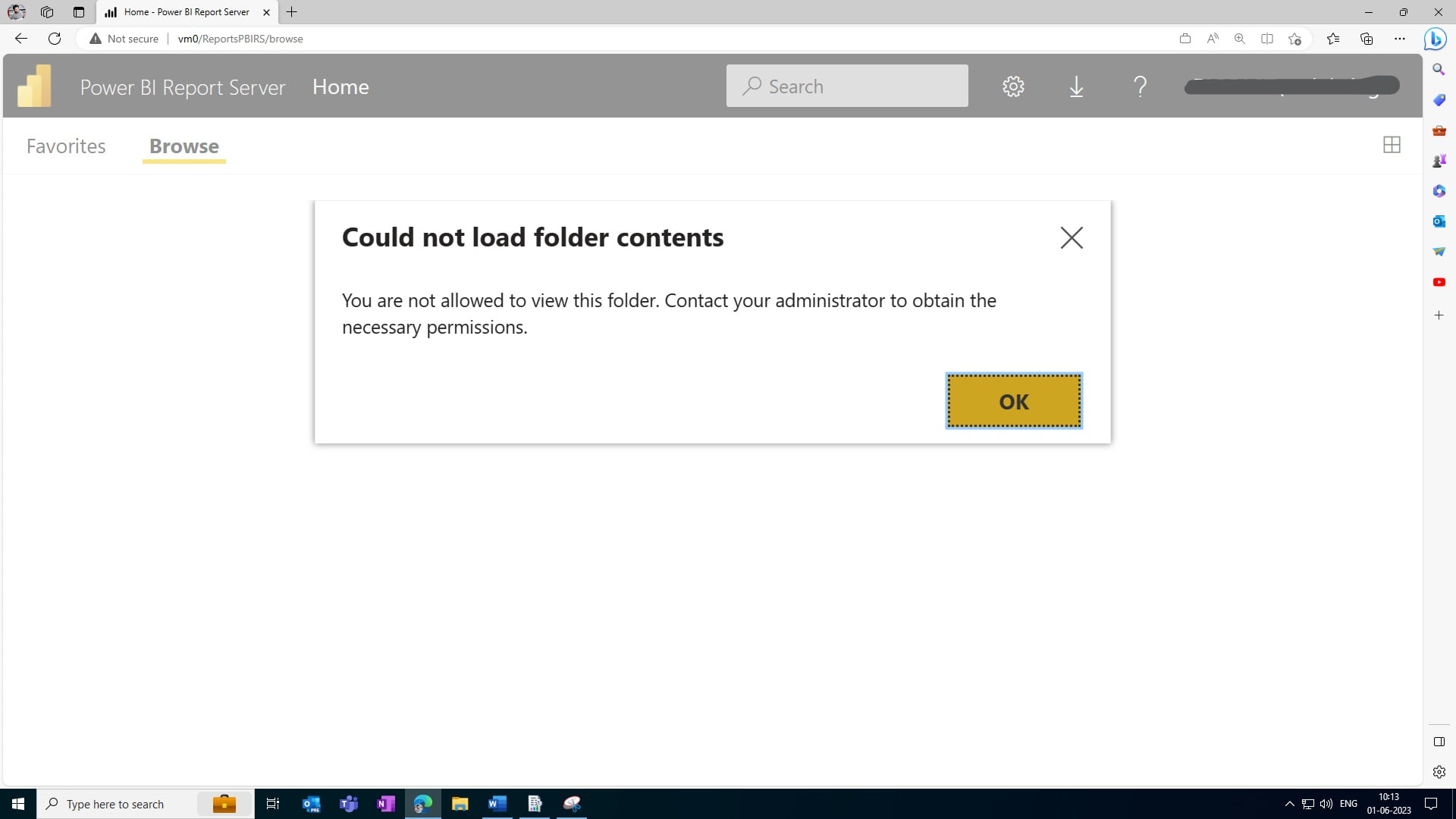Open Edge profile avatar icon
This screenshot has width=1456, height=819.
16,12
